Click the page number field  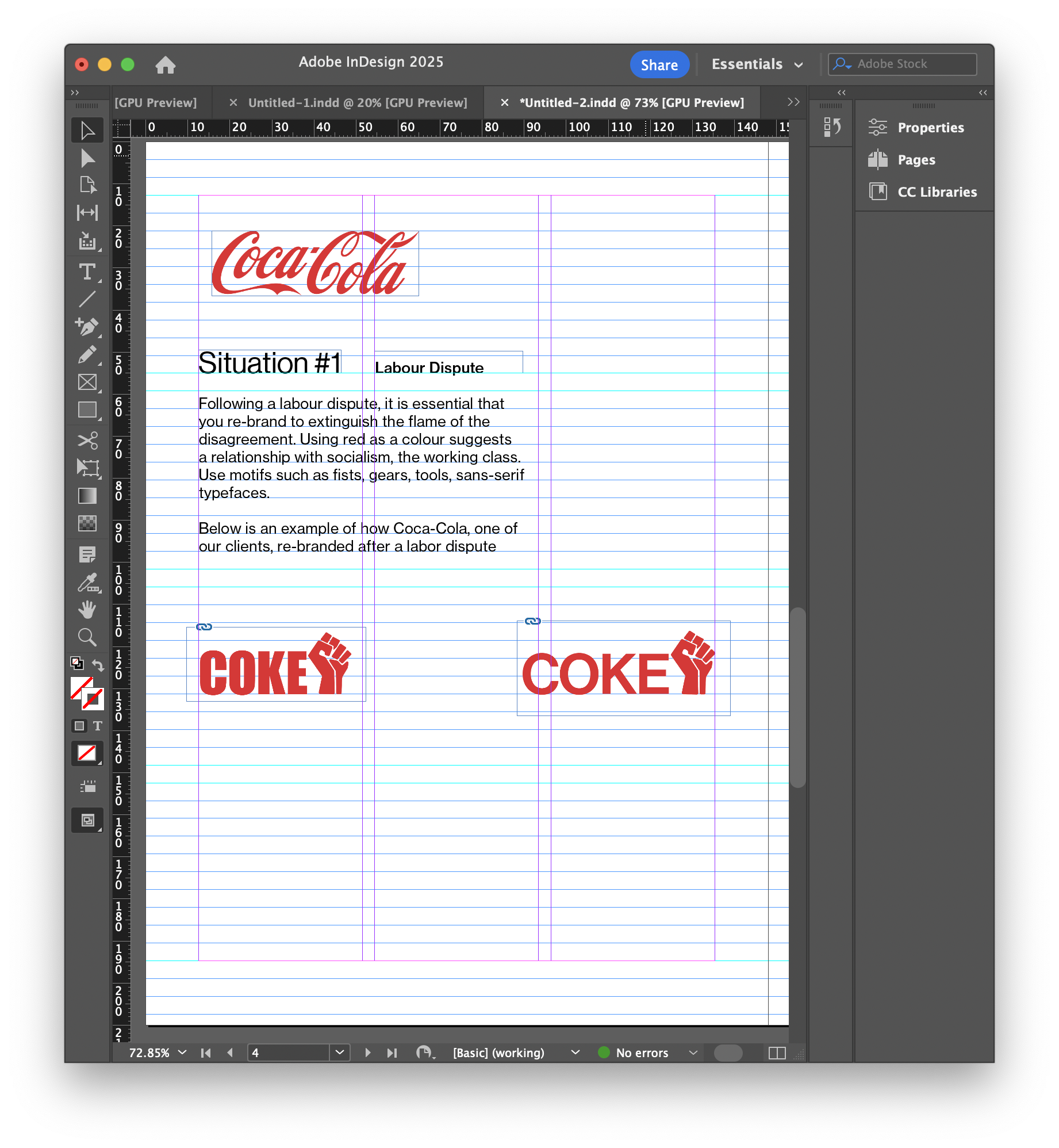coord(288,1053)
